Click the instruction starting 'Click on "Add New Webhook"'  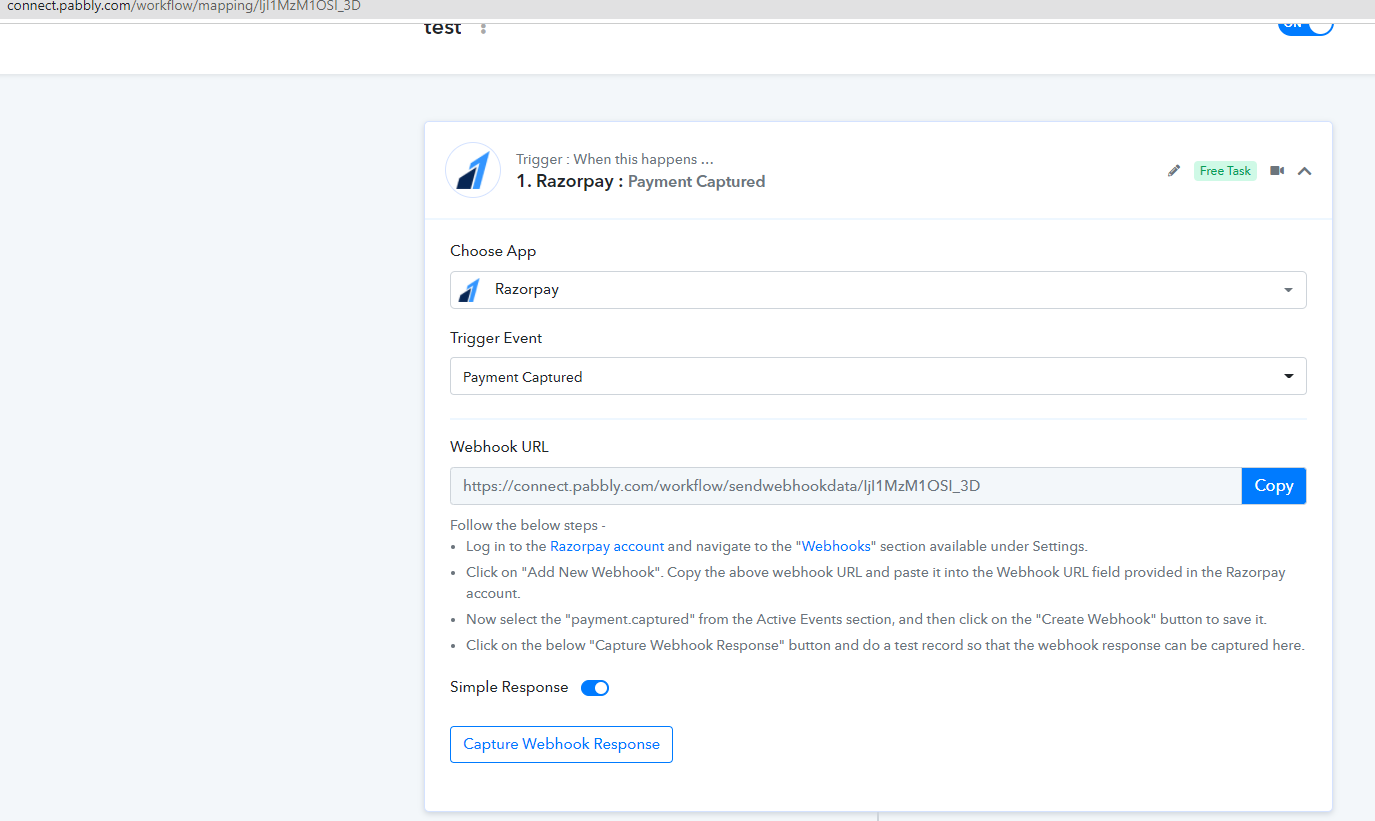point(876,582)
